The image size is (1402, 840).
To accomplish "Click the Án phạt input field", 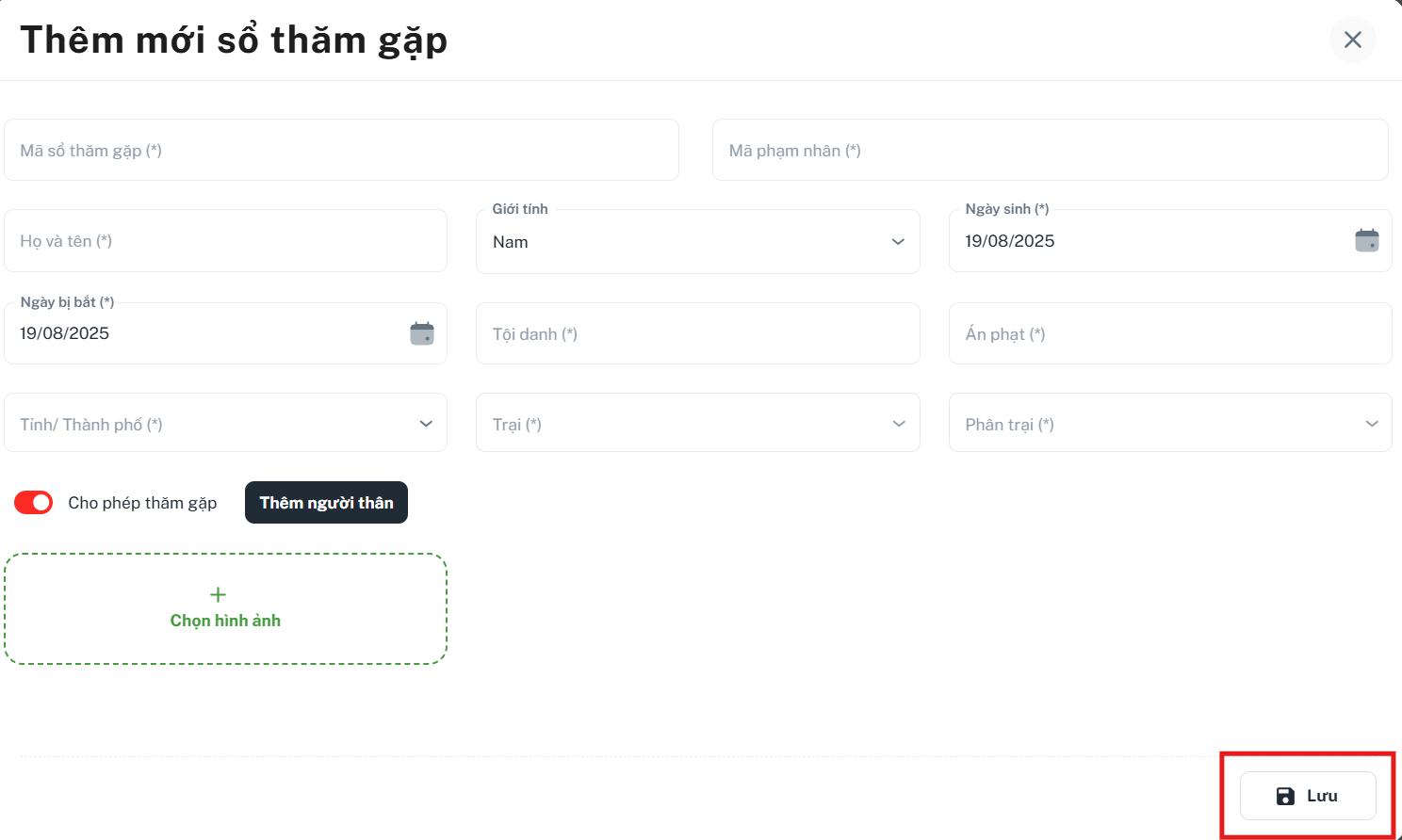I will pyautogui.click(x=1170, y=333).
